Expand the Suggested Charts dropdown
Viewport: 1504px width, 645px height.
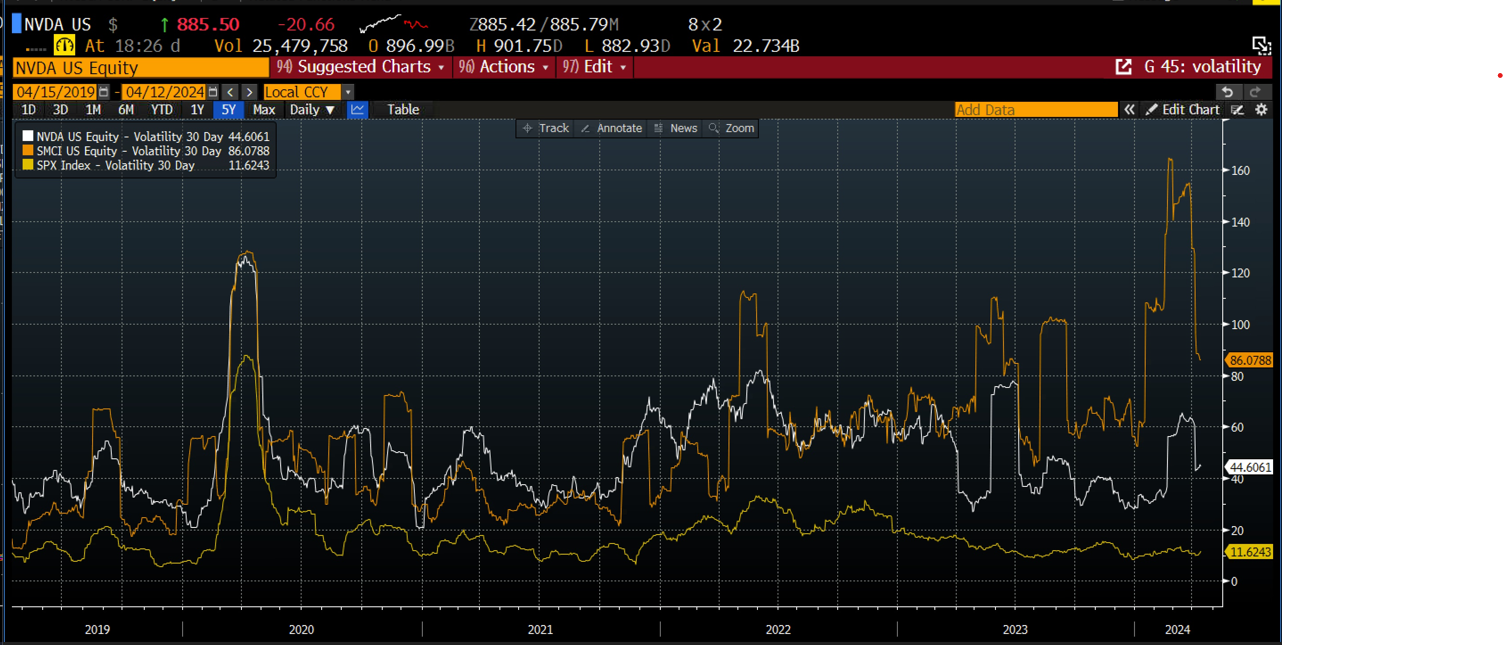point(361,67)
